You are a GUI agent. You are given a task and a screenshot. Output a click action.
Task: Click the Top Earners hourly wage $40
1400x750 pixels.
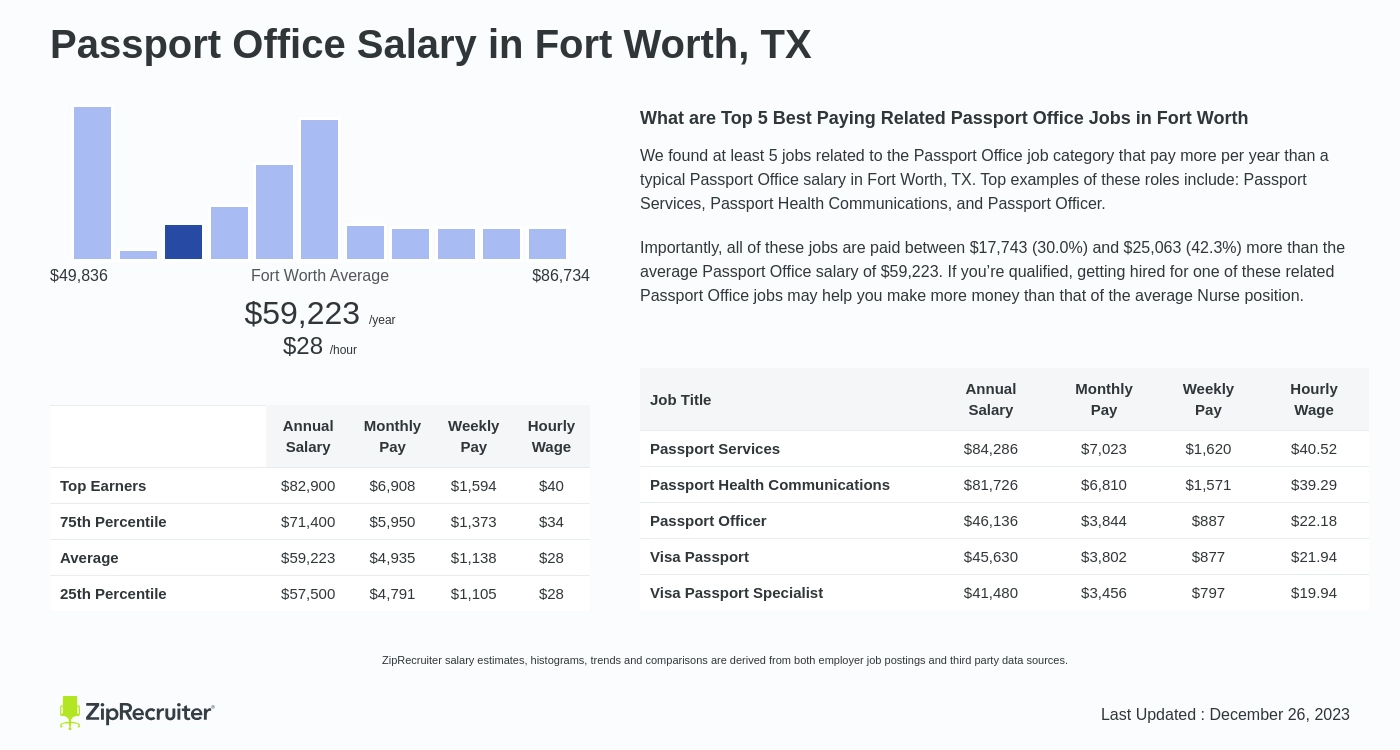[551, 486]
